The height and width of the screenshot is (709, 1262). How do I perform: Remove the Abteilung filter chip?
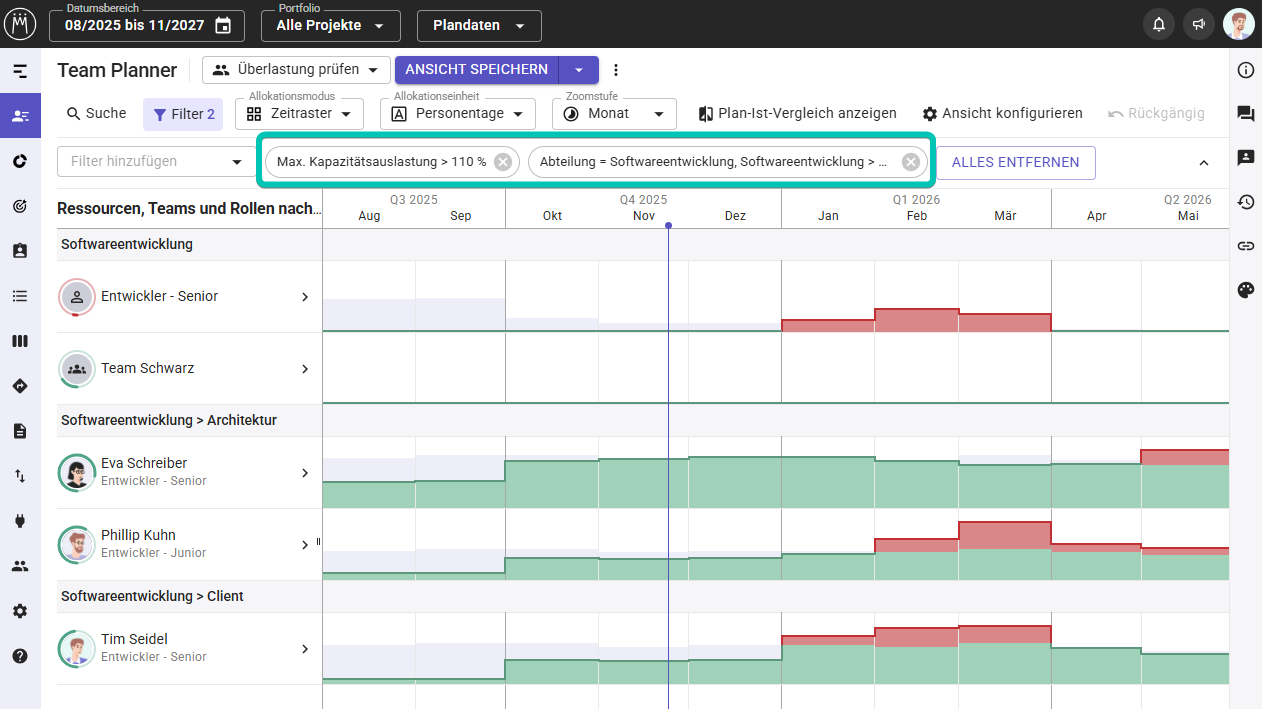[910, 162]
